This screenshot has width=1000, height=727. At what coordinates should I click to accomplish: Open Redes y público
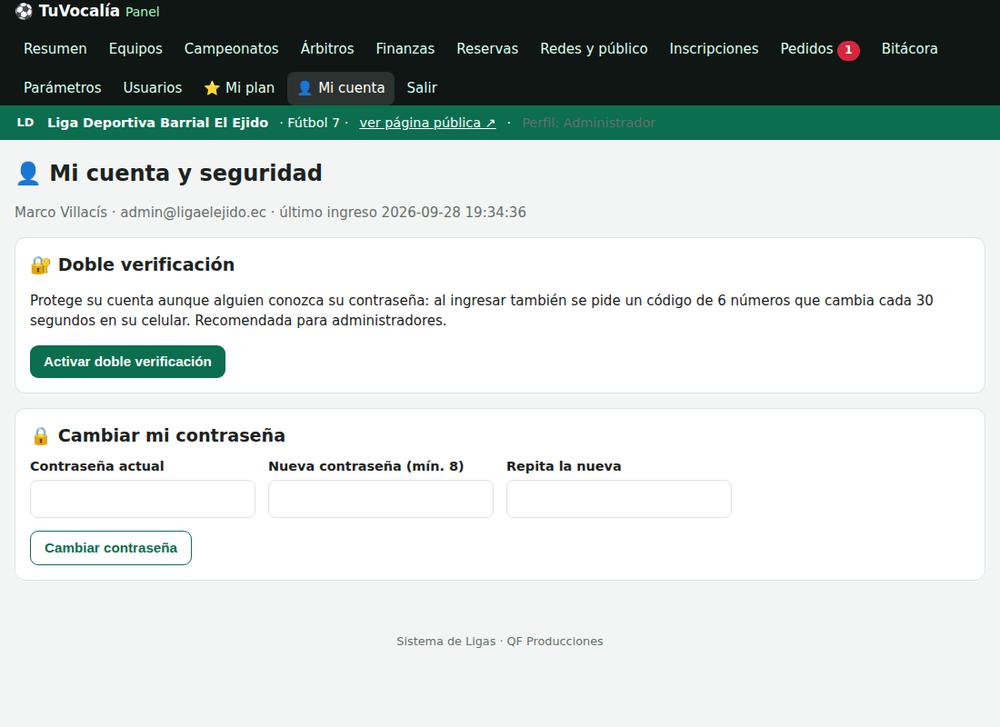594,48
